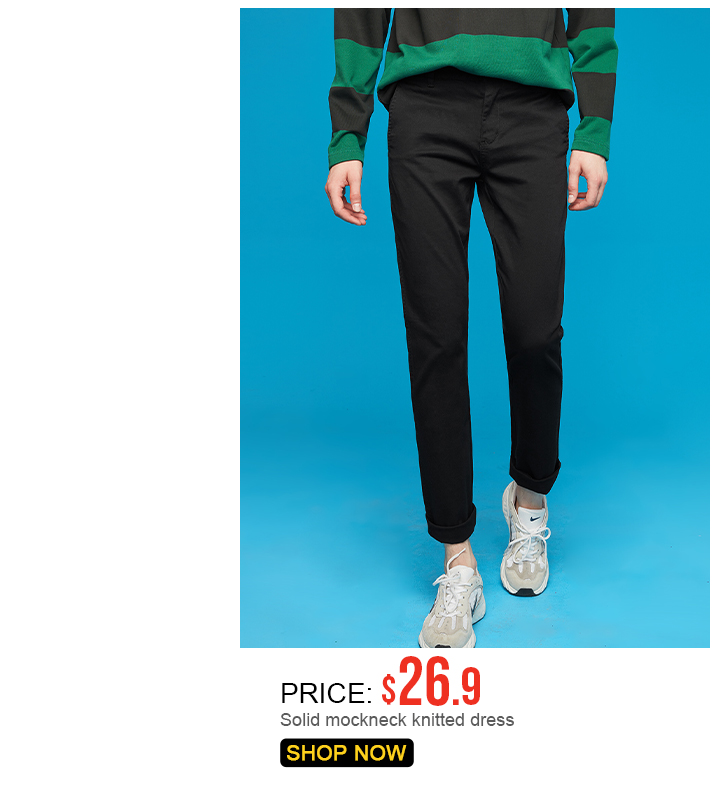Click the rolled cuff of rear pant leg
Viewport: 718px width, 811px height.
point(535,474)
